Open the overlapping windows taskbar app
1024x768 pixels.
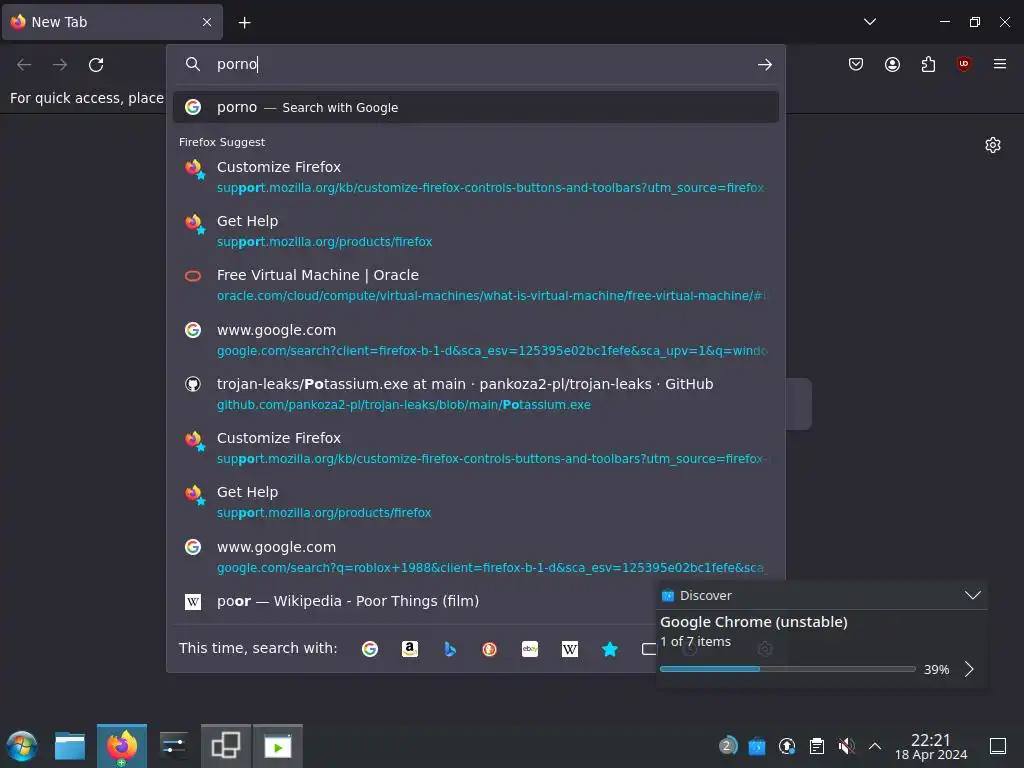[226, 746]
